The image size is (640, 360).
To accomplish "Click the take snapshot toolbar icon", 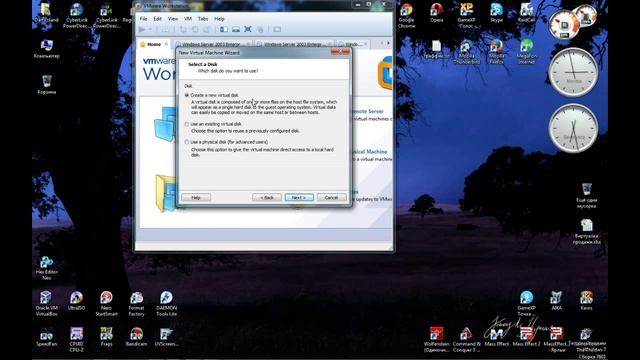I will click(x=183, y=29).
